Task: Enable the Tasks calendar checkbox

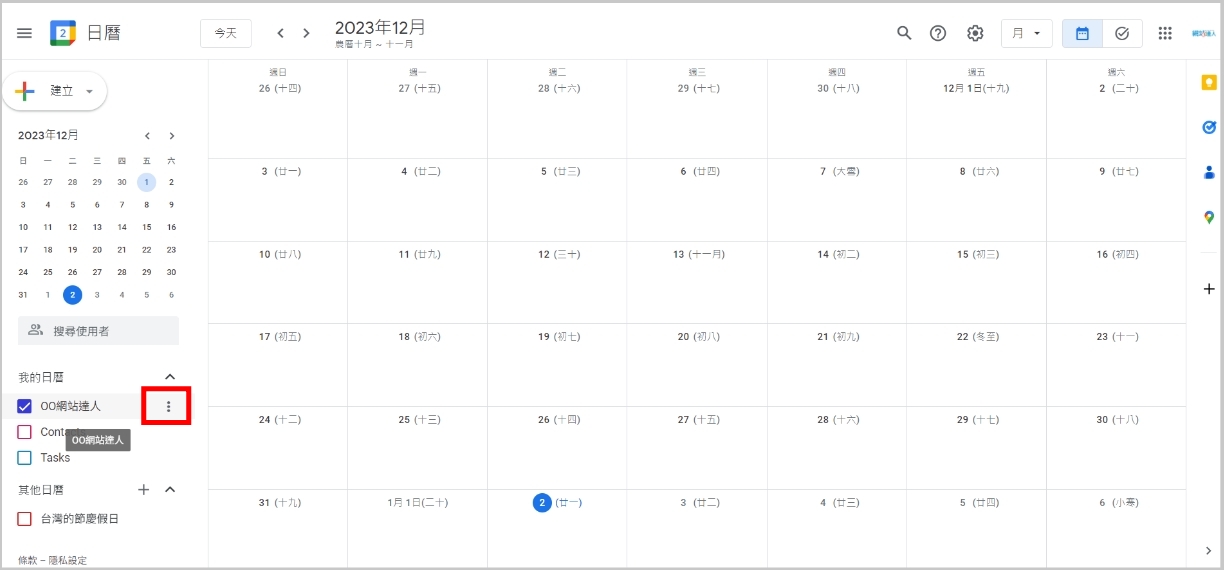Action: pyautogui.click(x=25, y=458)
